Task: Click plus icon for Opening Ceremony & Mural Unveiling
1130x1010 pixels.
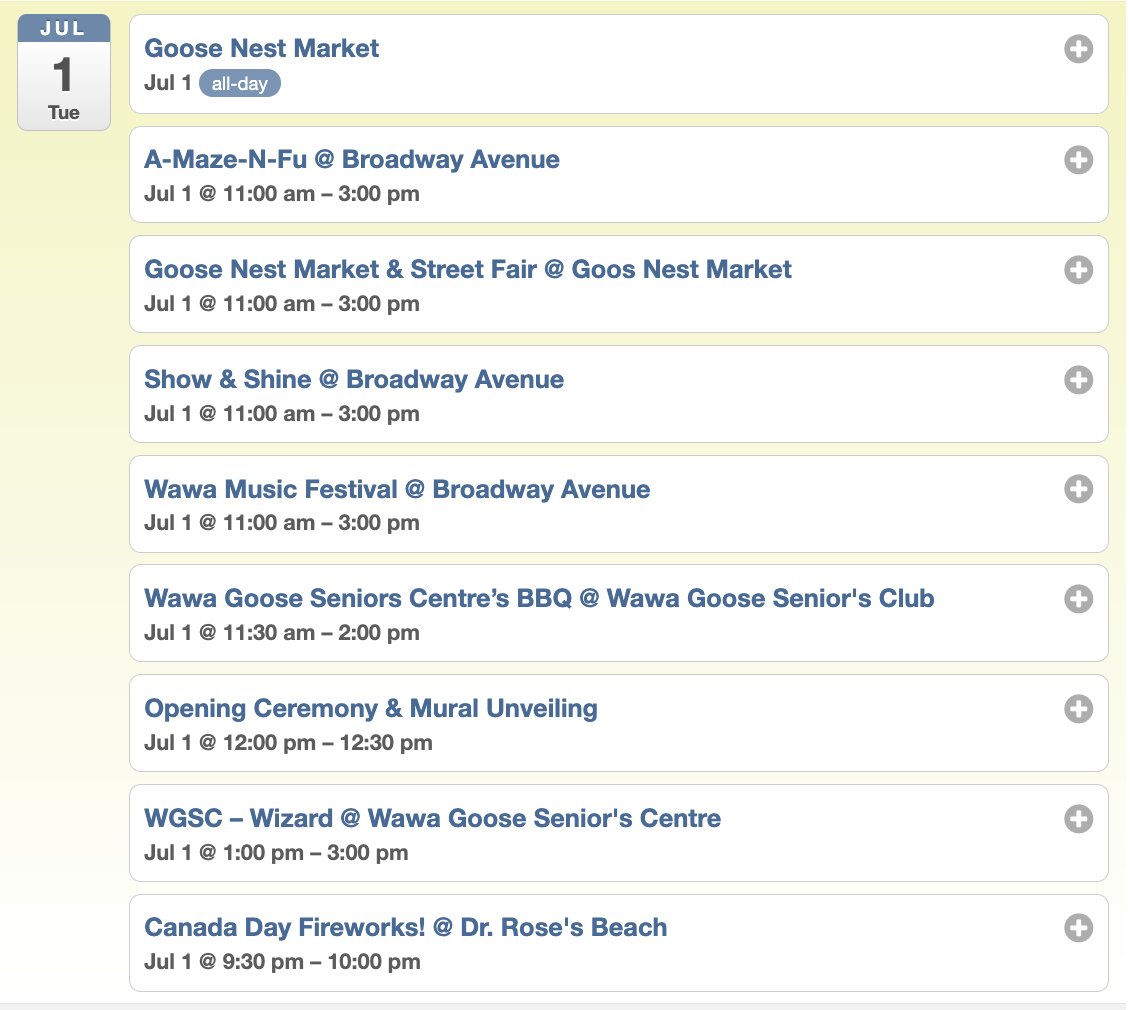Action: (x=1078, y=709)
